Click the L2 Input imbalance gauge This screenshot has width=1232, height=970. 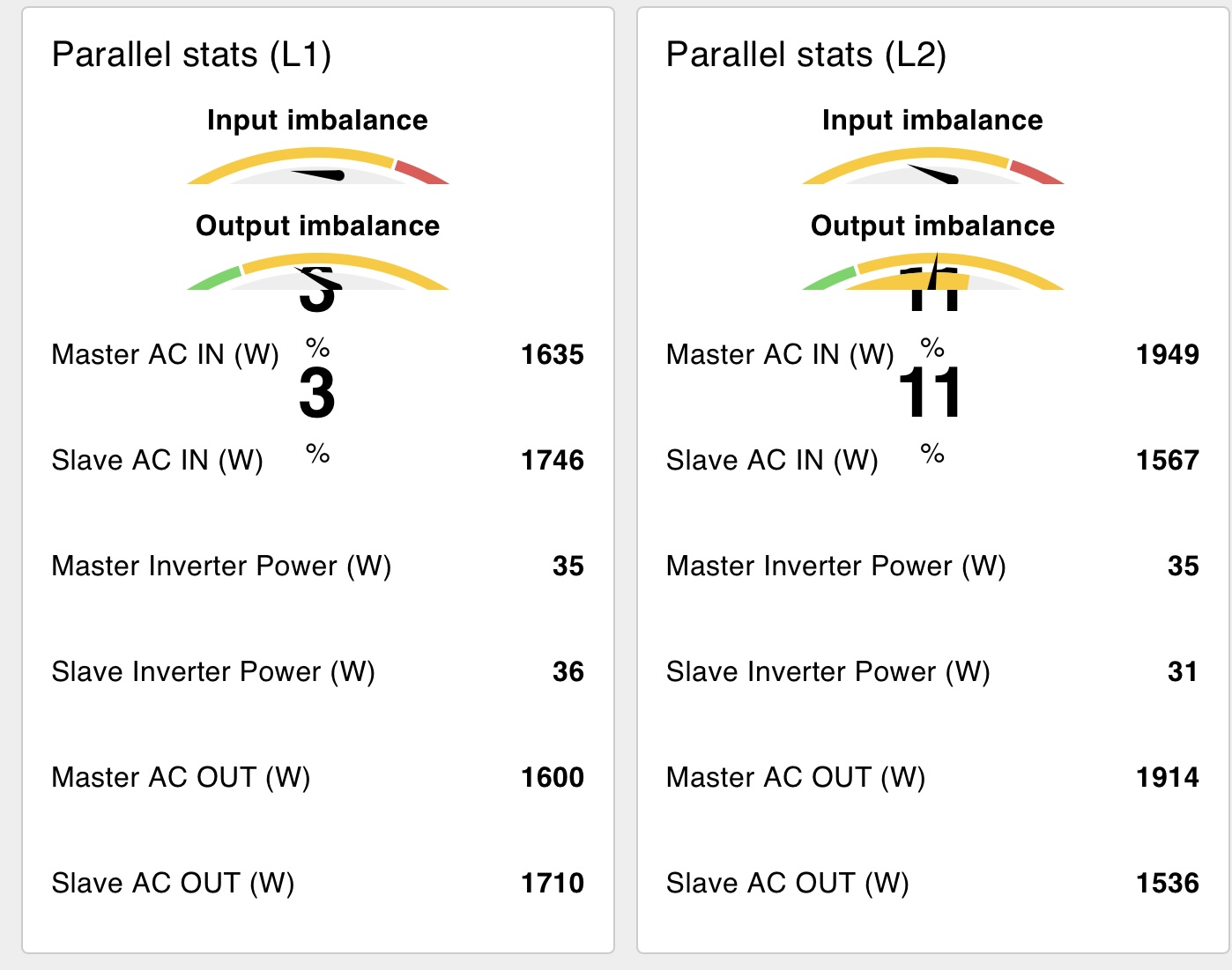933,166
